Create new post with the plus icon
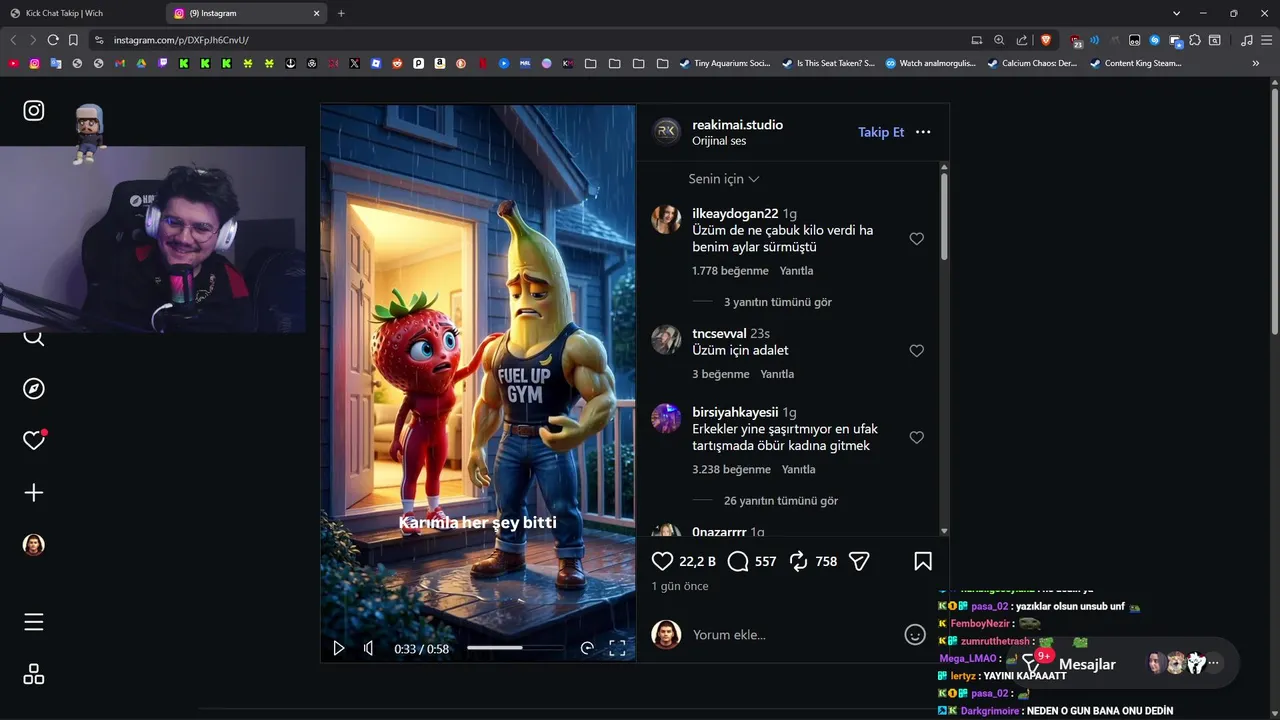Image resolution: width=1280 pixels, height=720 pixels. coord(34,493)
